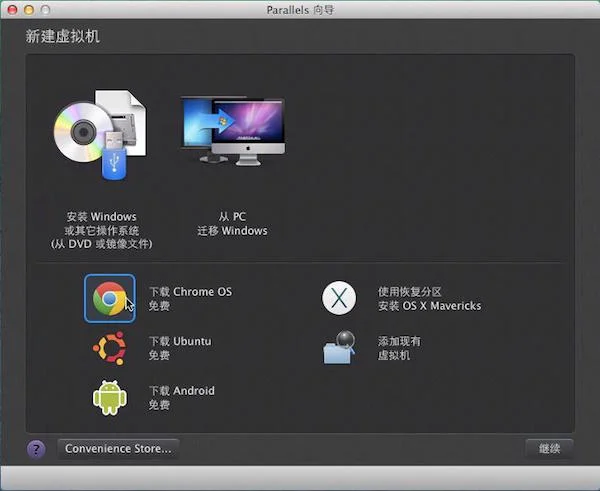The image size is (600, 491).
Task: Click the 继续 continue button
Action: pyautogui.click(x=549, y=449)
